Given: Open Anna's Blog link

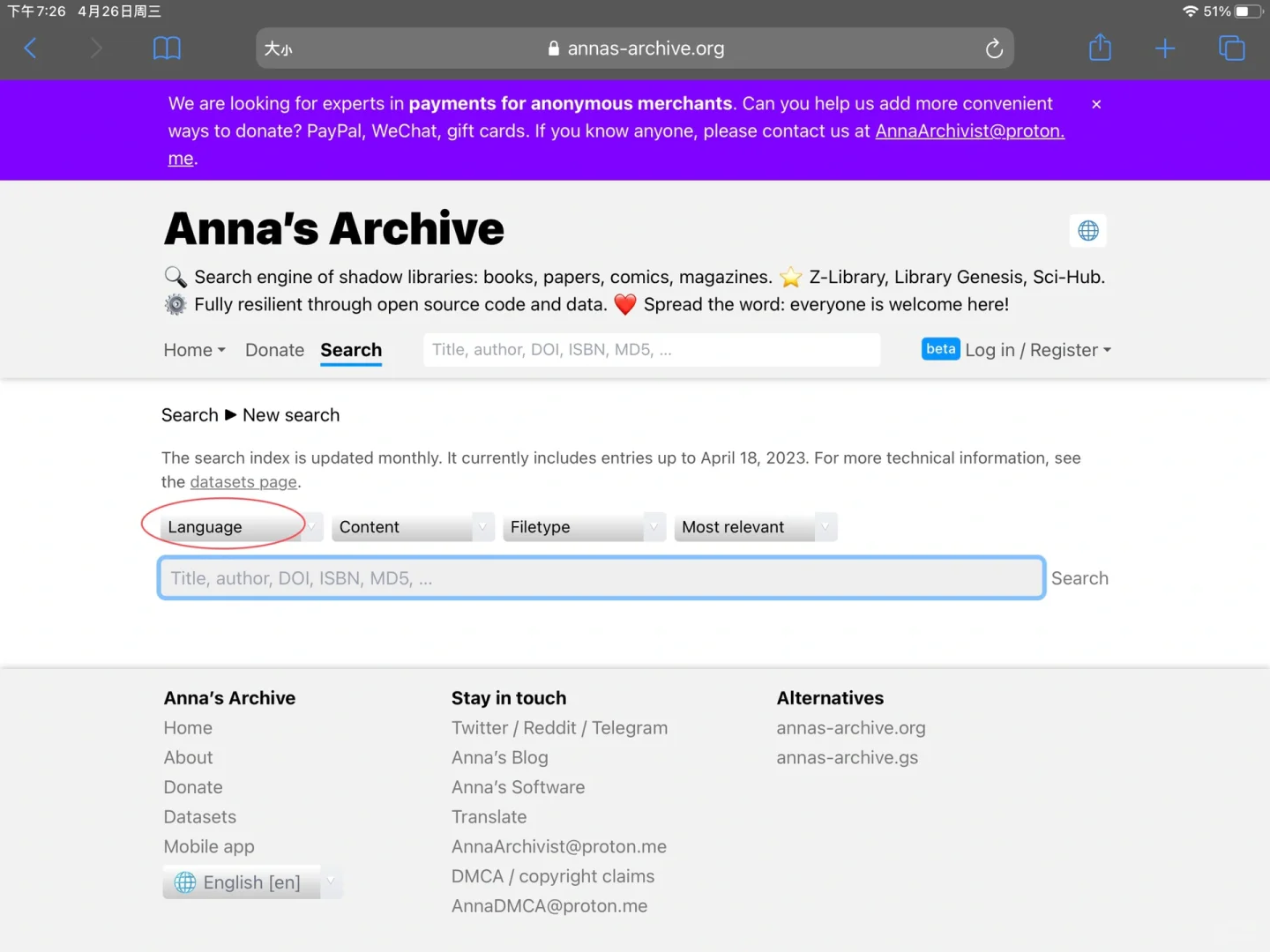Looking at the screenshot, I should (500, 758).
